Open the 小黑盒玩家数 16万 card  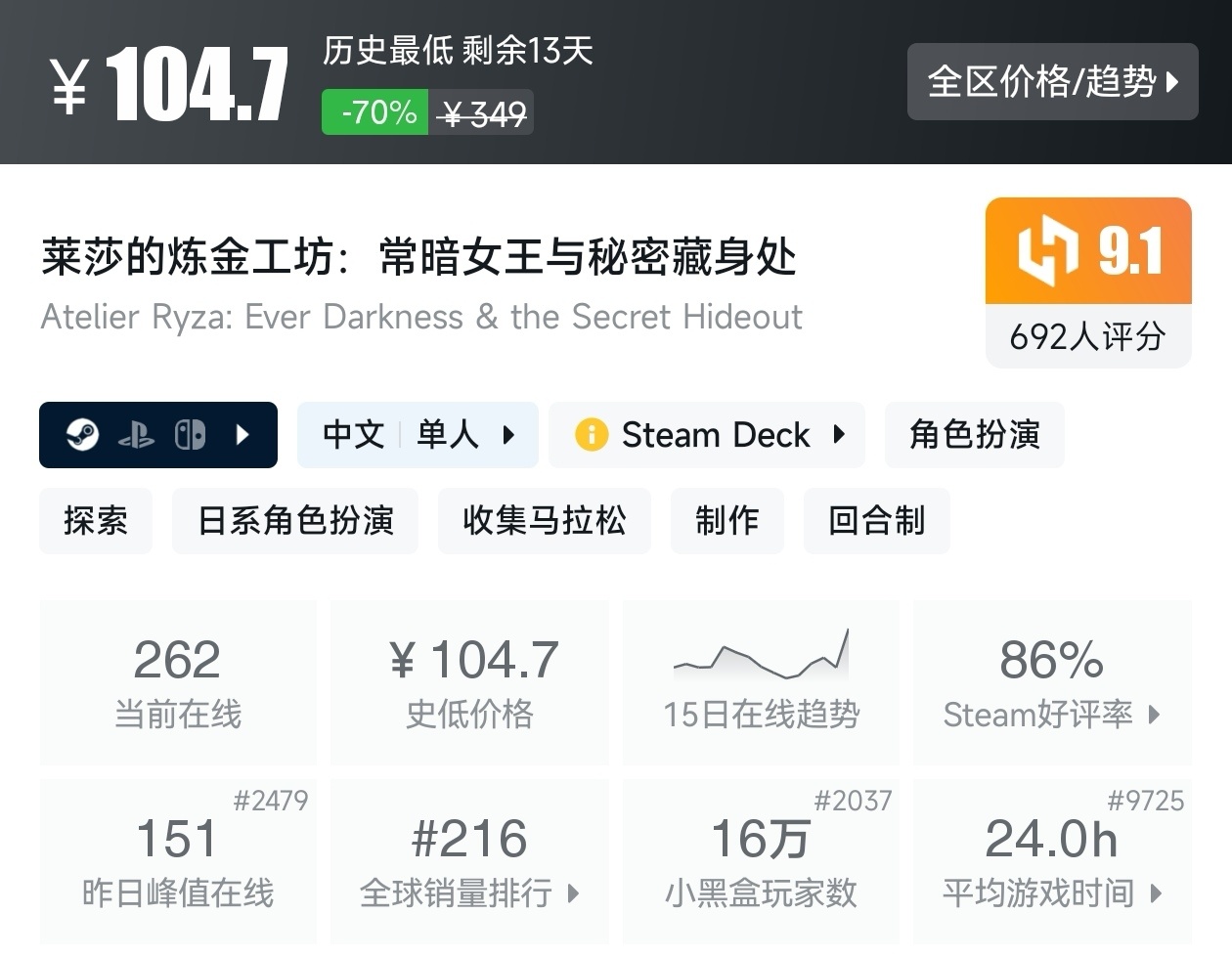tap(761, 862)
